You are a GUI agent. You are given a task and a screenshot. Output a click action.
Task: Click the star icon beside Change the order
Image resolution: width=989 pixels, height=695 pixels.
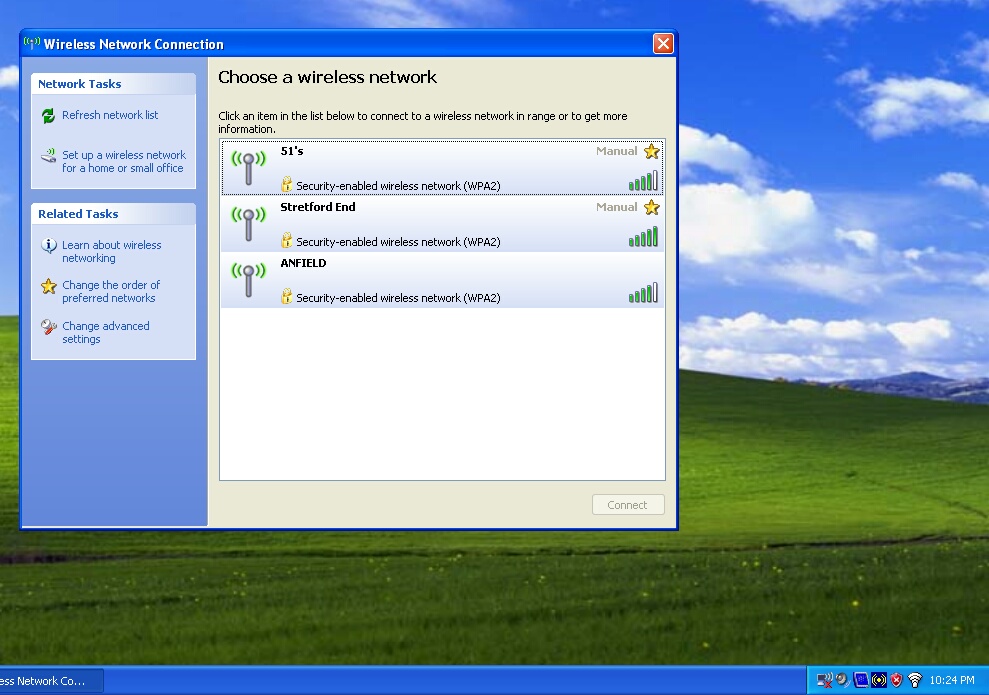(49, 286)
